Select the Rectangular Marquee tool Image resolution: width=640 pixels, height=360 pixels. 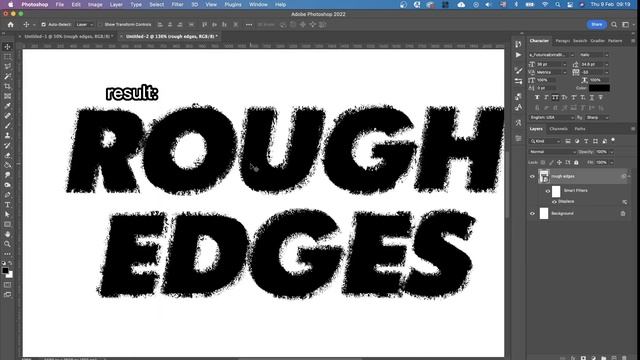(7, 57)
